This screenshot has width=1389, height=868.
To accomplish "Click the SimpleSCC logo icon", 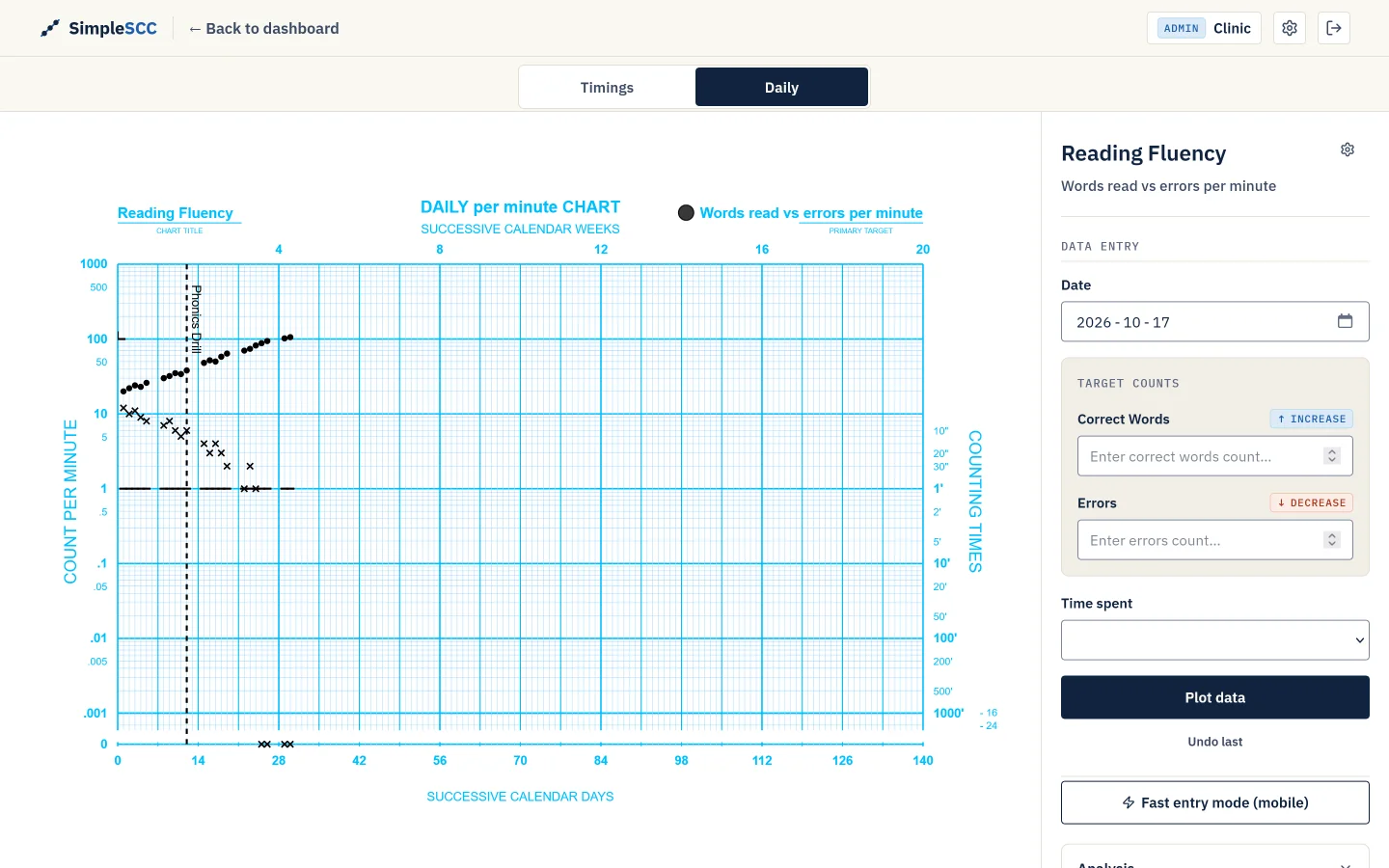I will (x=50, y=28).
